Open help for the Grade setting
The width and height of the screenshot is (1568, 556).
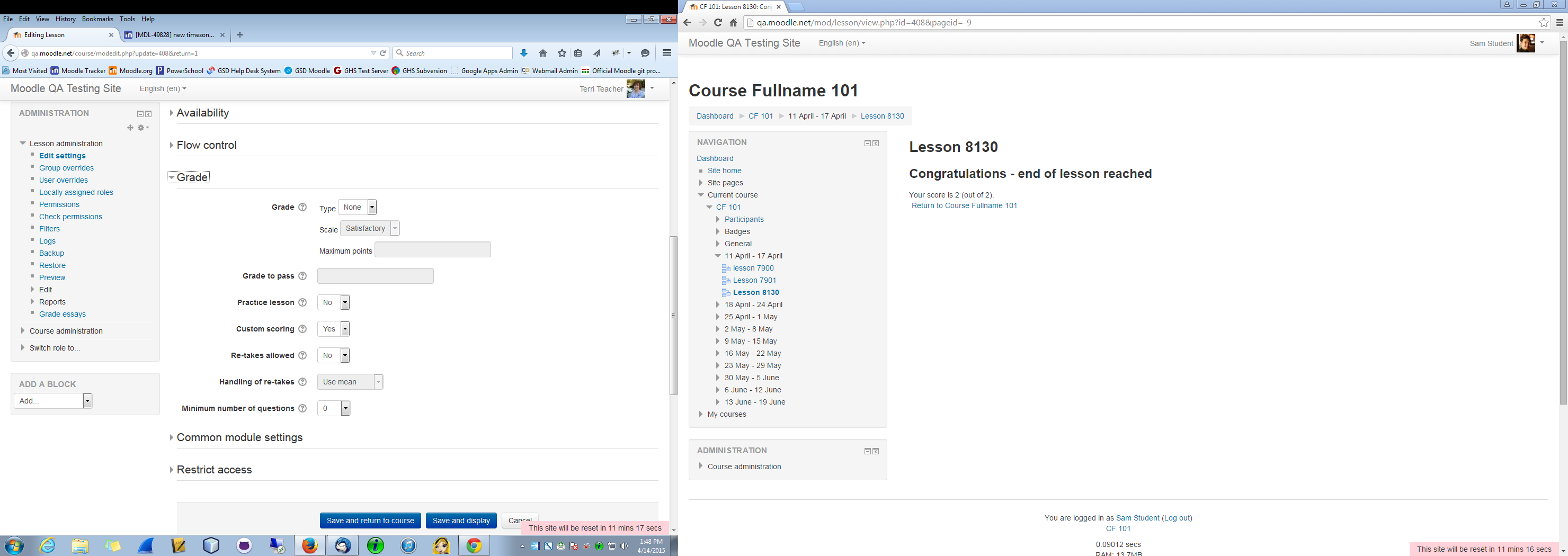coord(302,208)
